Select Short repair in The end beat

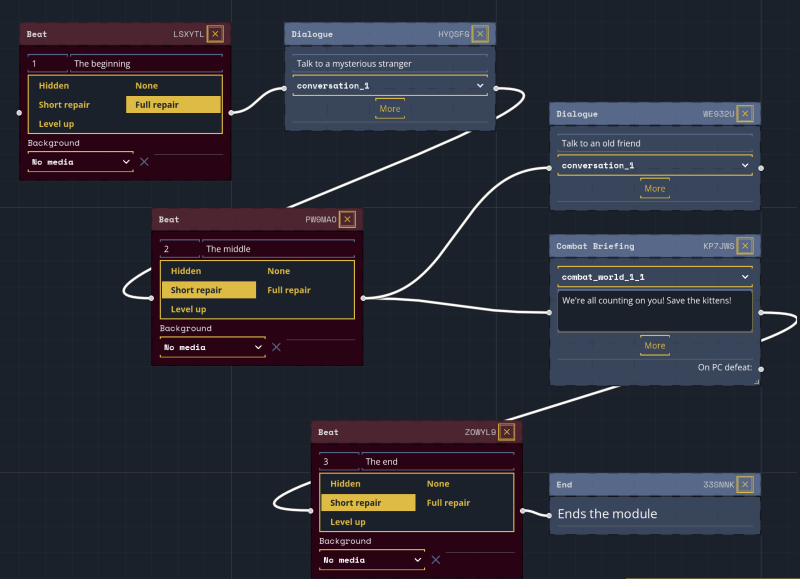[x=368, y=502]
